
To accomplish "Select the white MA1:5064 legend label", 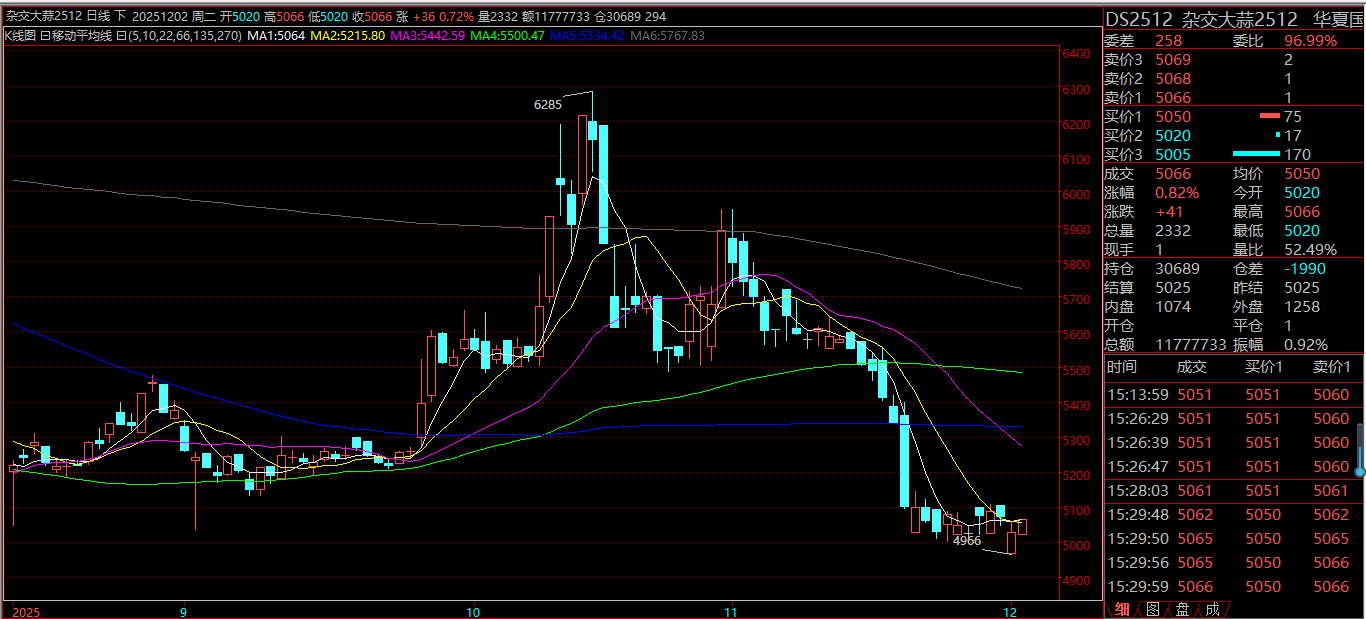I will pyautogui.click(x=277, y=35).
